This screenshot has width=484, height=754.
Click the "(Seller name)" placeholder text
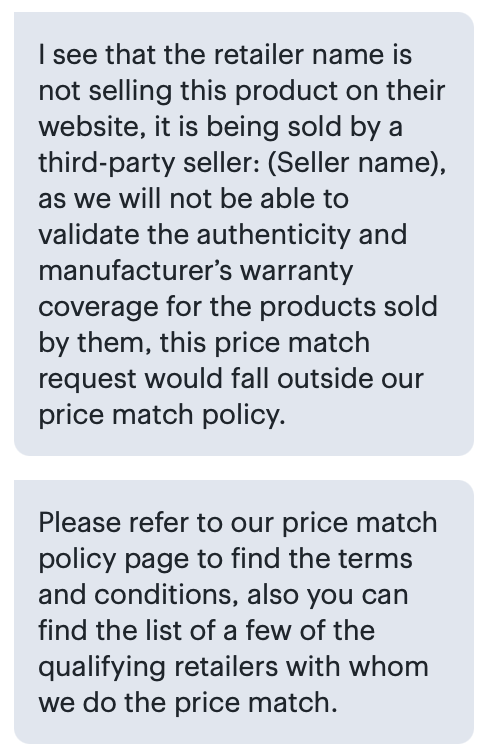[x=356, y=163]
